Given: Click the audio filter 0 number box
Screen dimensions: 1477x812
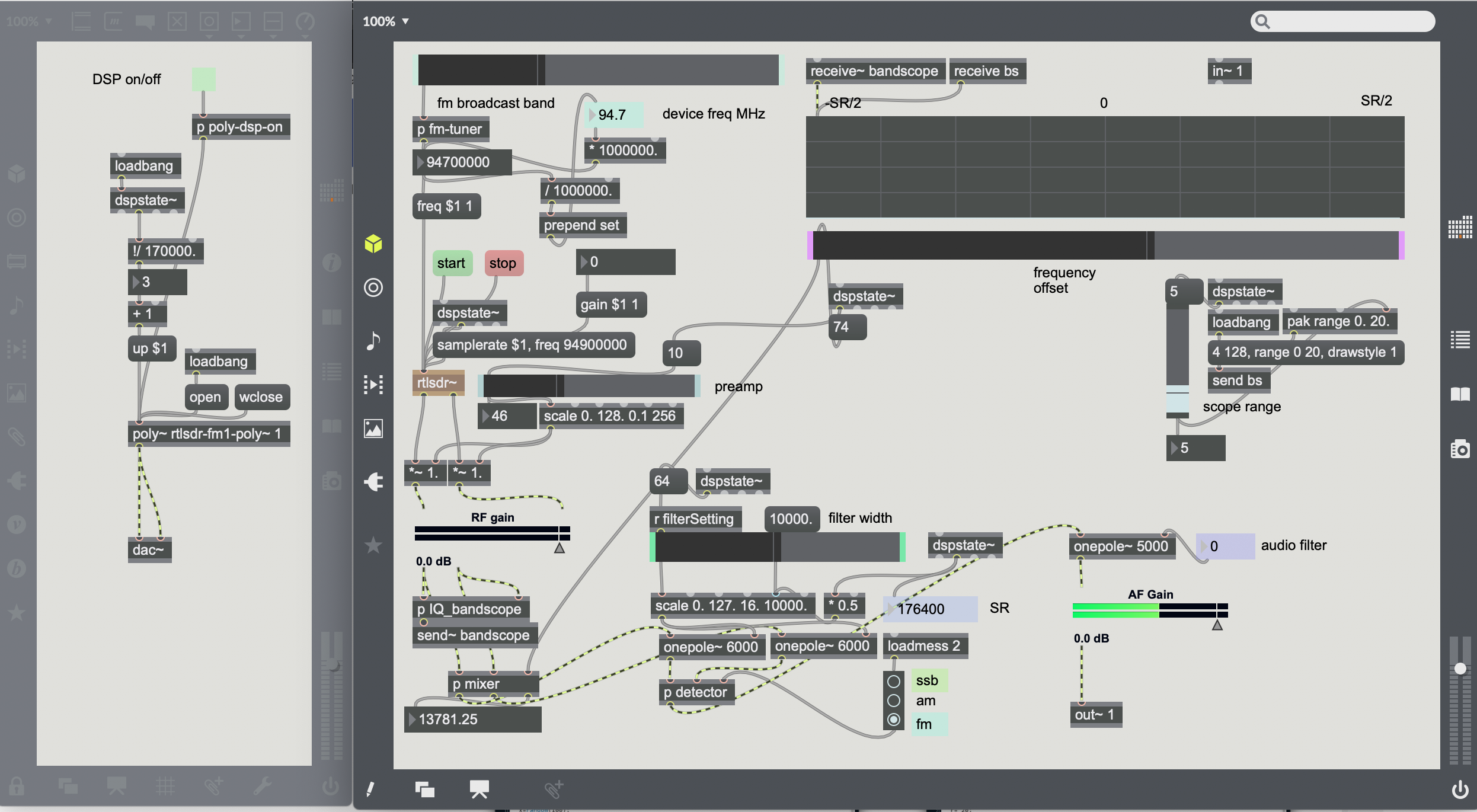Looking at the screenshot, I should 1225,546.
